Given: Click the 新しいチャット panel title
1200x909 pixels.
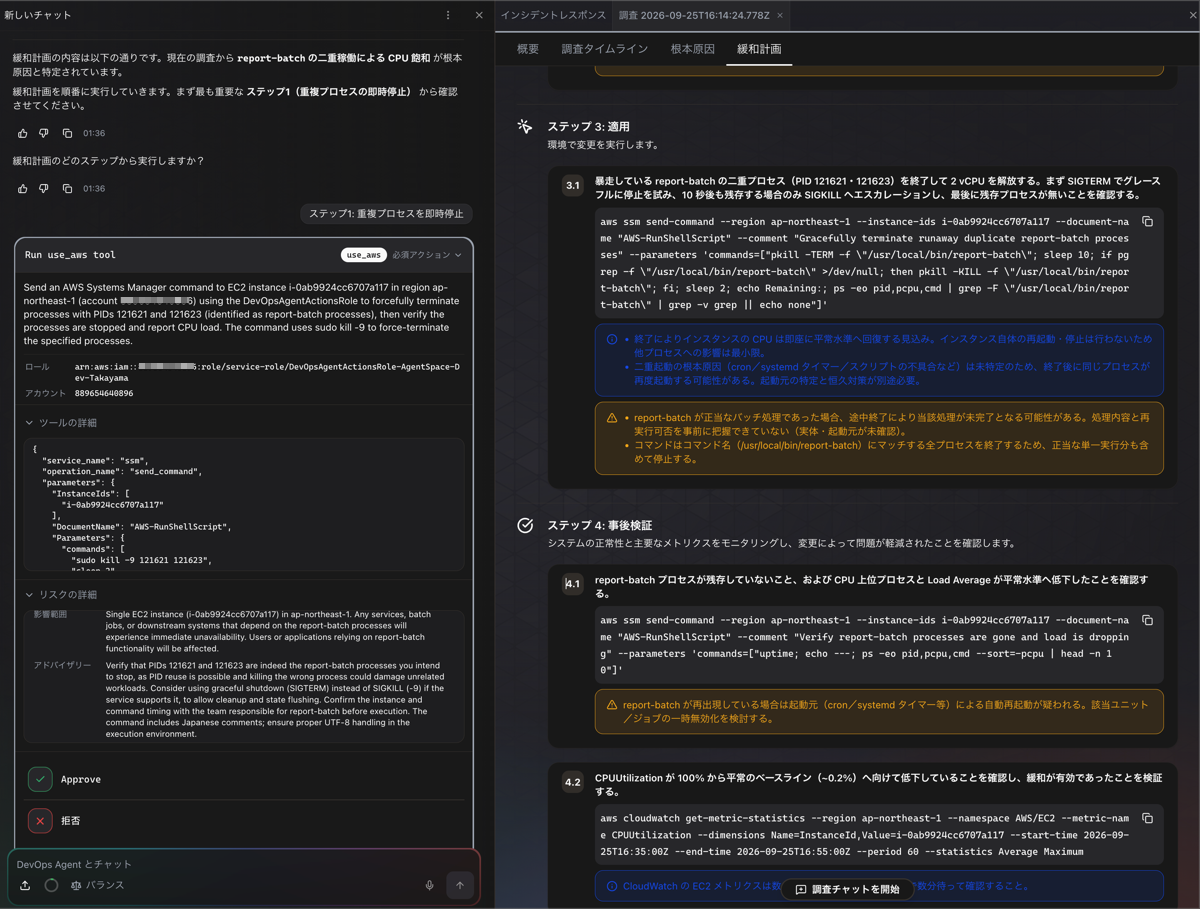Looking at the screenshot, I should pyautogui.click(x=38, y=15).
